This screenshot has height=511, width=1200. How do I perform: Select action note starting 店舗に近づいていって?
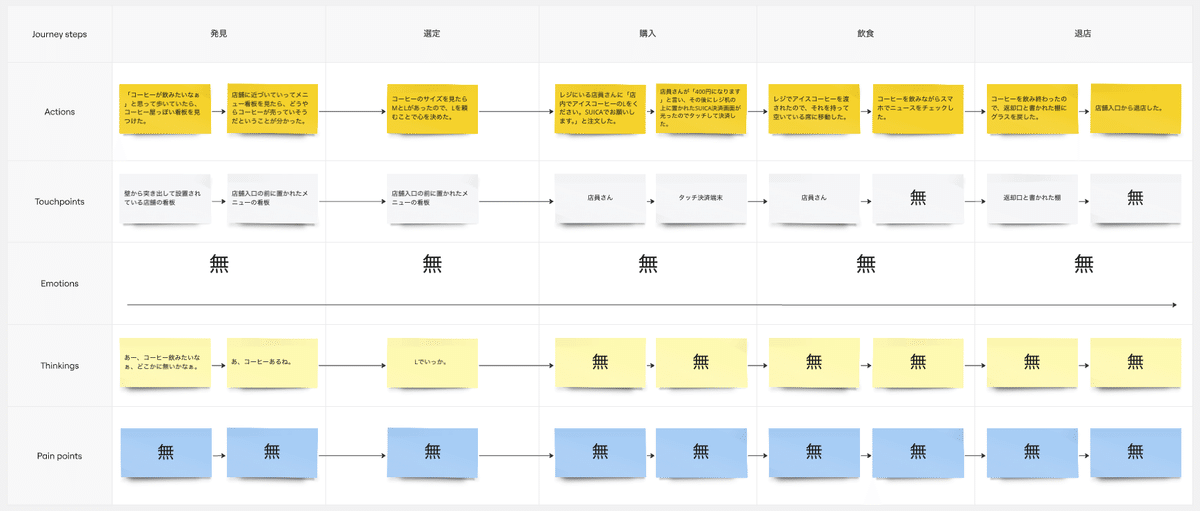tap(272, 108)
